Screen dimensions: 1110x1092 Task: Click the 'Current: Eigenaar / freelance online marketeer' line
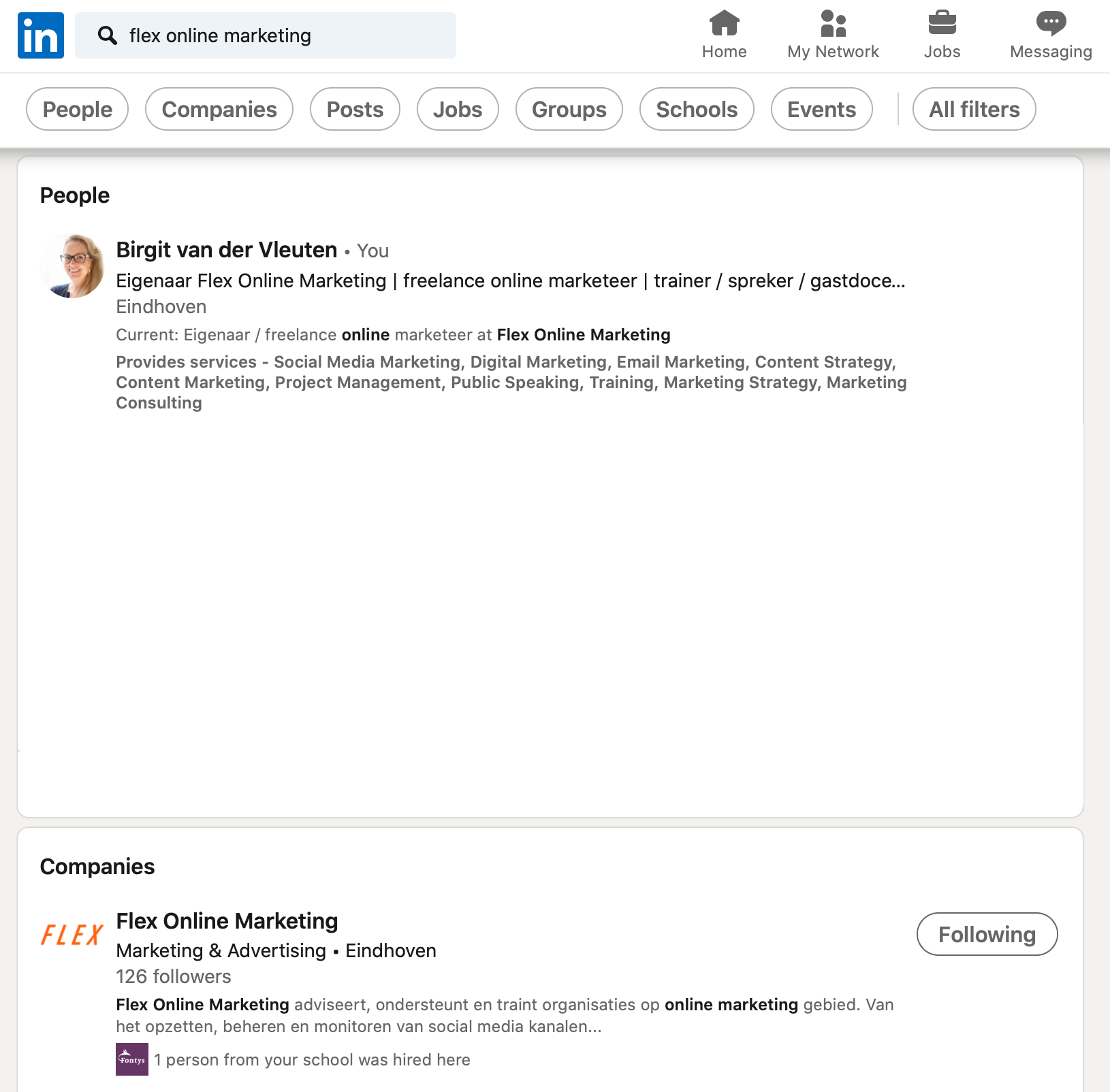coord(393,334)
